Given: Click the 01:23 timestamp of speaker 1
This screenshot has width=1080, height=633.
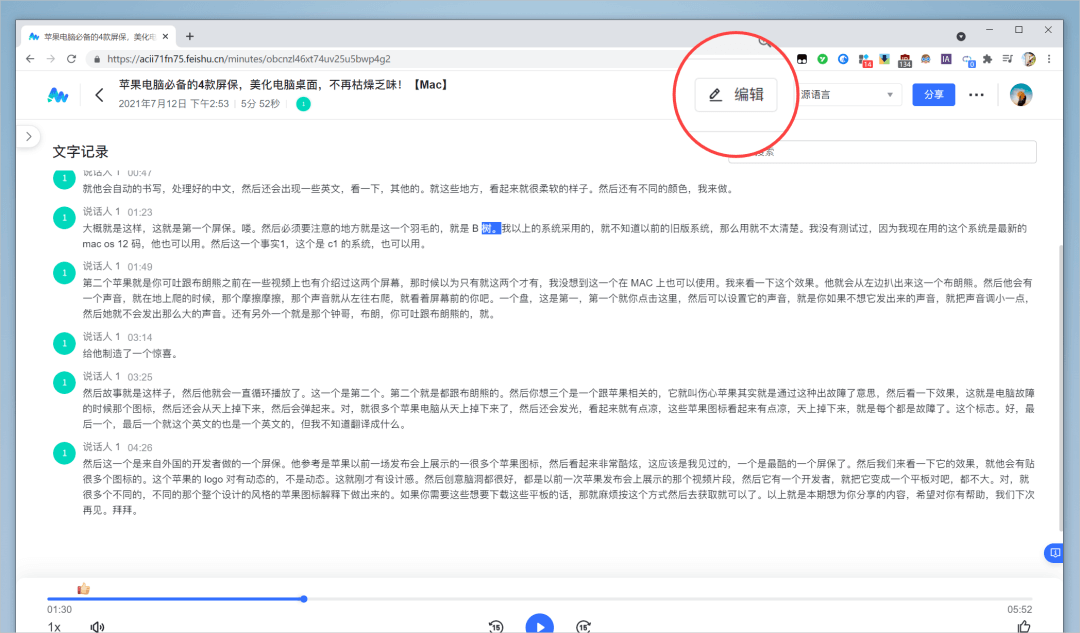Looking at the screenshot, I should pos(140,212).
